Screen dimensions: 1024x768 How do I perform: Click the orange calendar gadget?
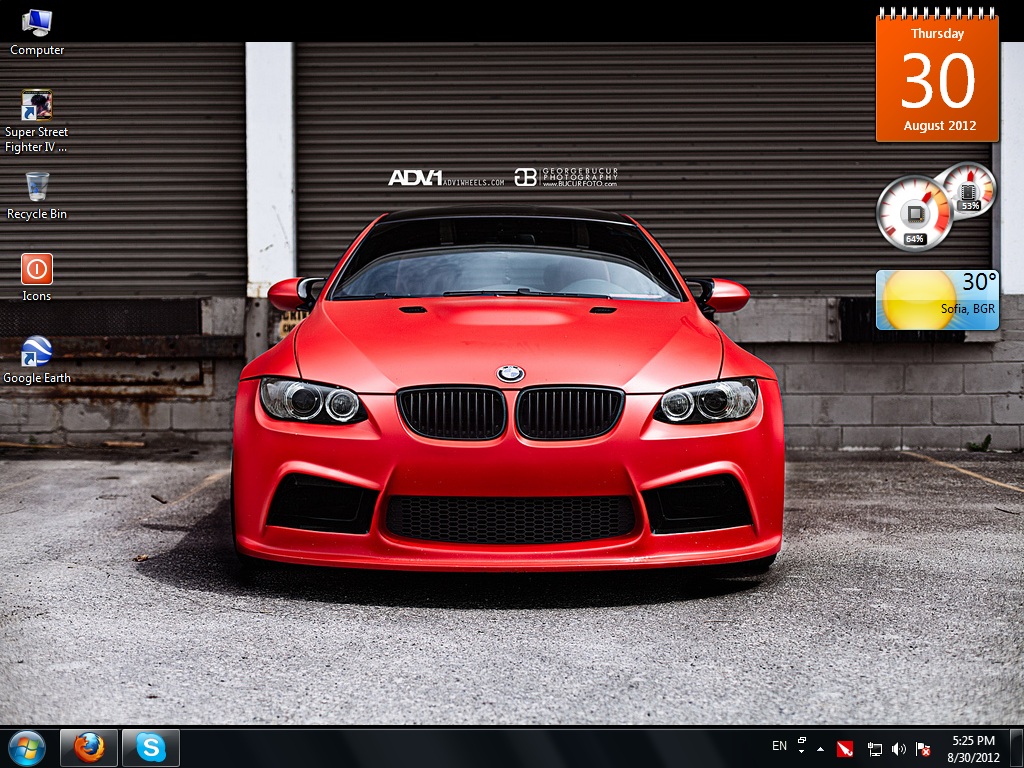[937, 75]
